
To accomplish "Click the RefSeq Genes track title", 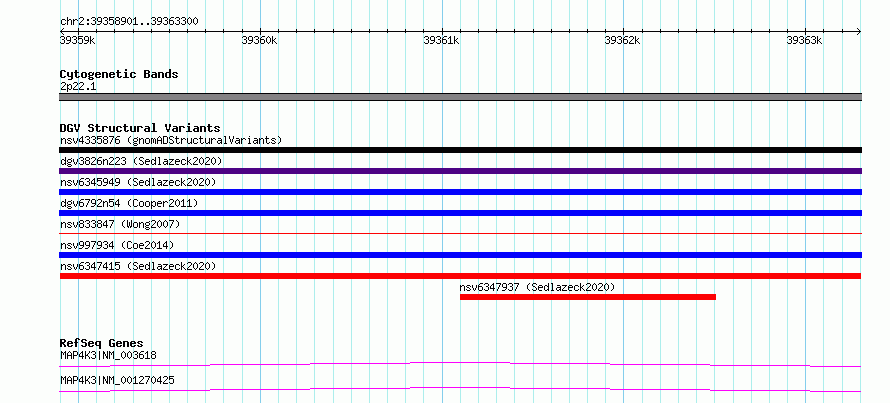I will (x=102, y=343).
